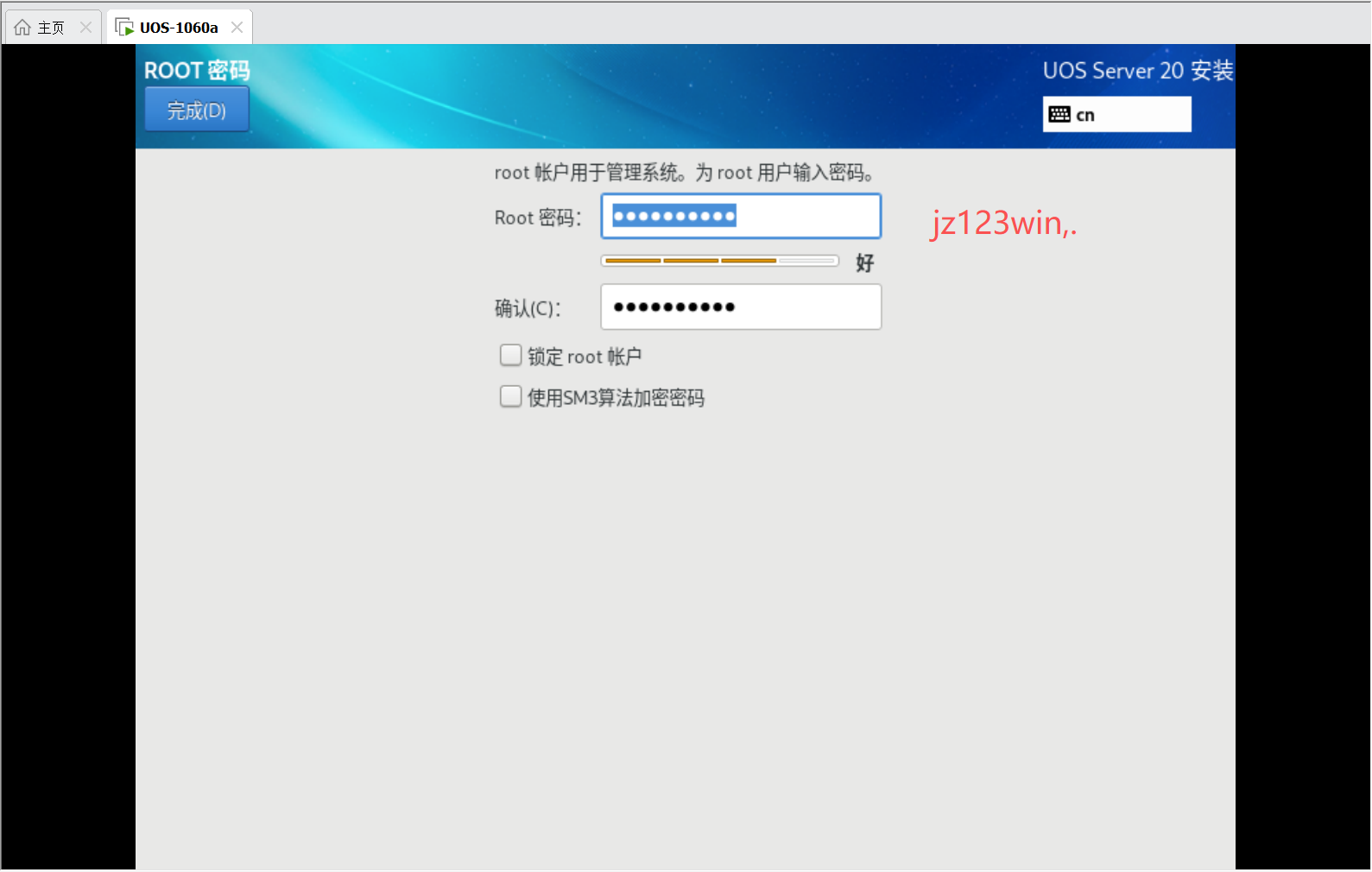Click the home icon on 主页 tab
1372x872 pixels.
22,28
